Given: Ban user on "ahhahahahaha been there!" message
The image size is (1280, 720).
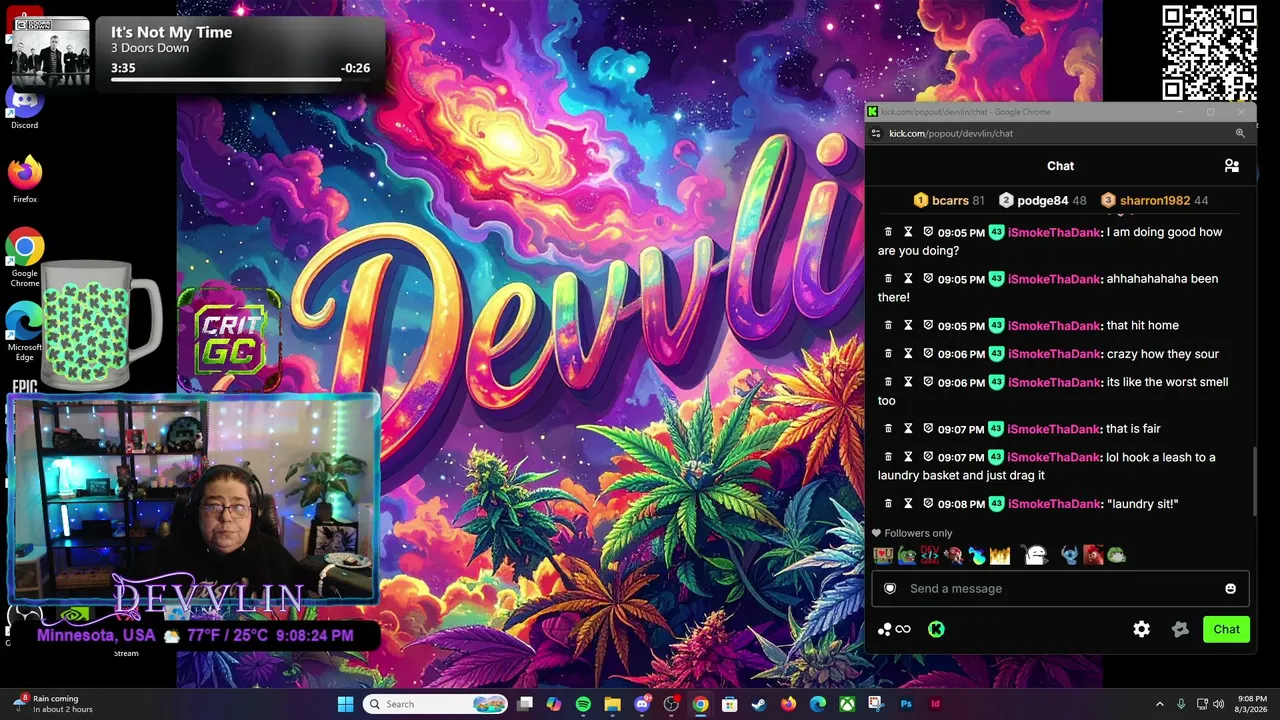Looking at the screenshot, I should click(x=928, y=278).
